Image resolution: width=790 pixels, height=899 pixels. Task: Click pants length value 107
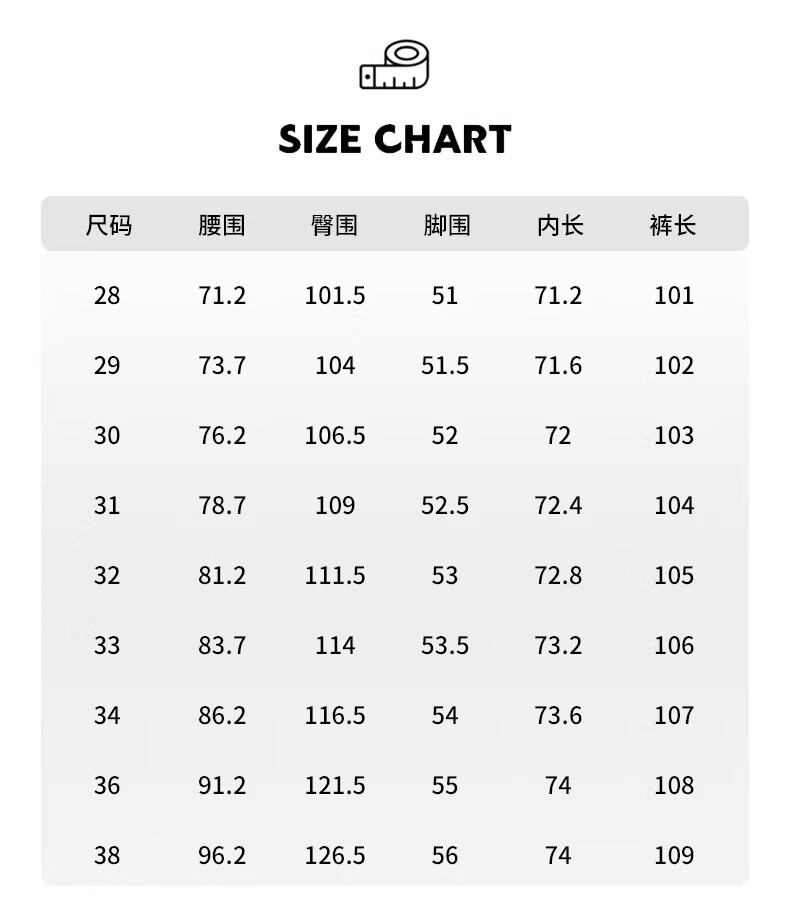pyautogui.click(x=674, y=716)
